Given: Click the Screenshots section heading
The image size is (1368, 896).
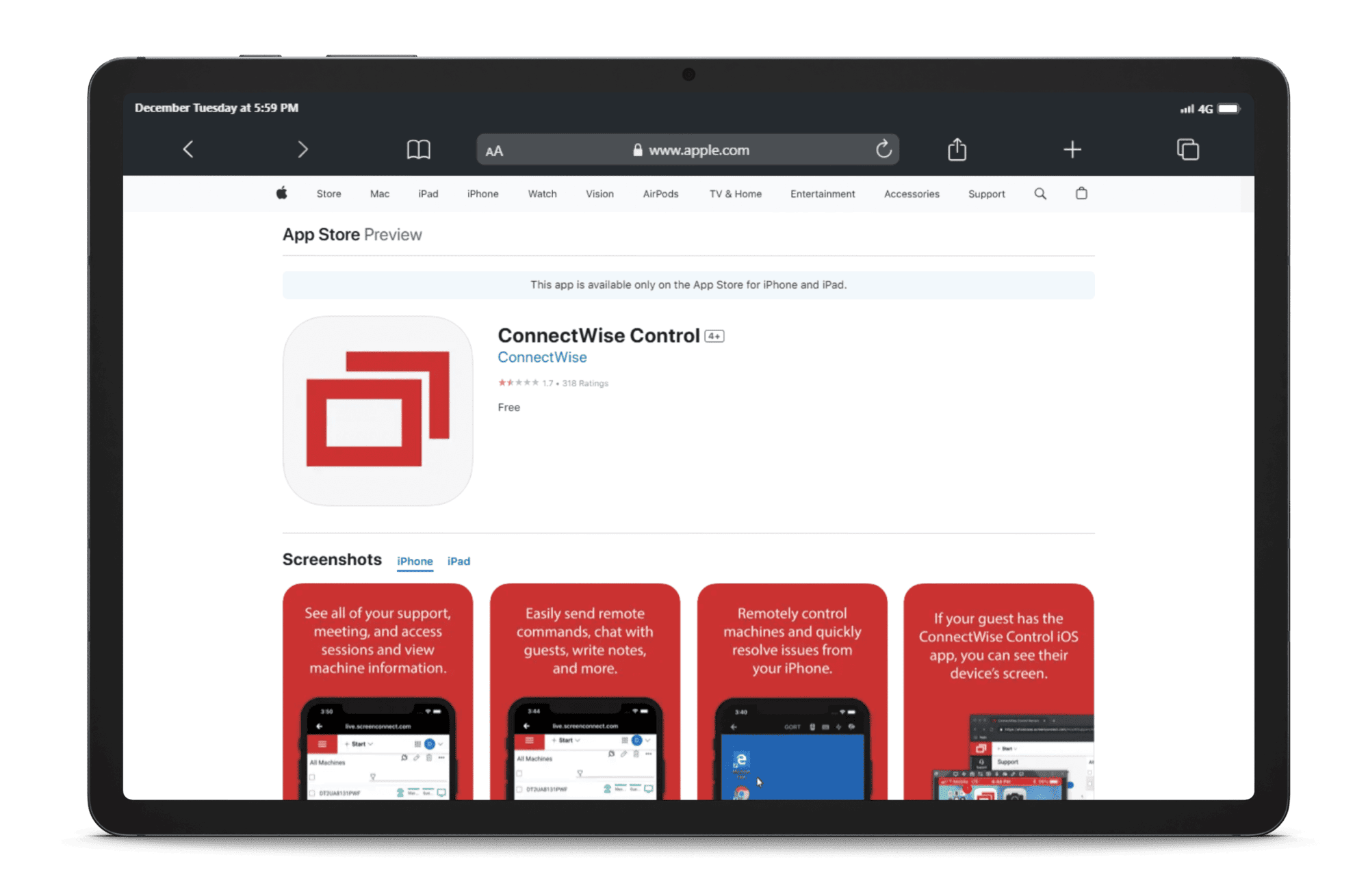Looking at the screenshot, I should (332, 559).
